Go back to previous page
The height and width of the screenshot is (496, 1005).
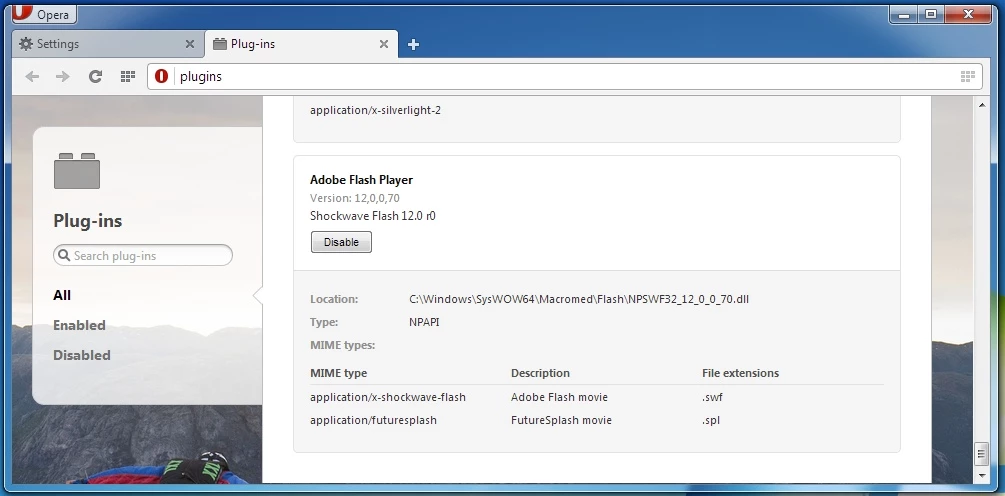(32, 77)
